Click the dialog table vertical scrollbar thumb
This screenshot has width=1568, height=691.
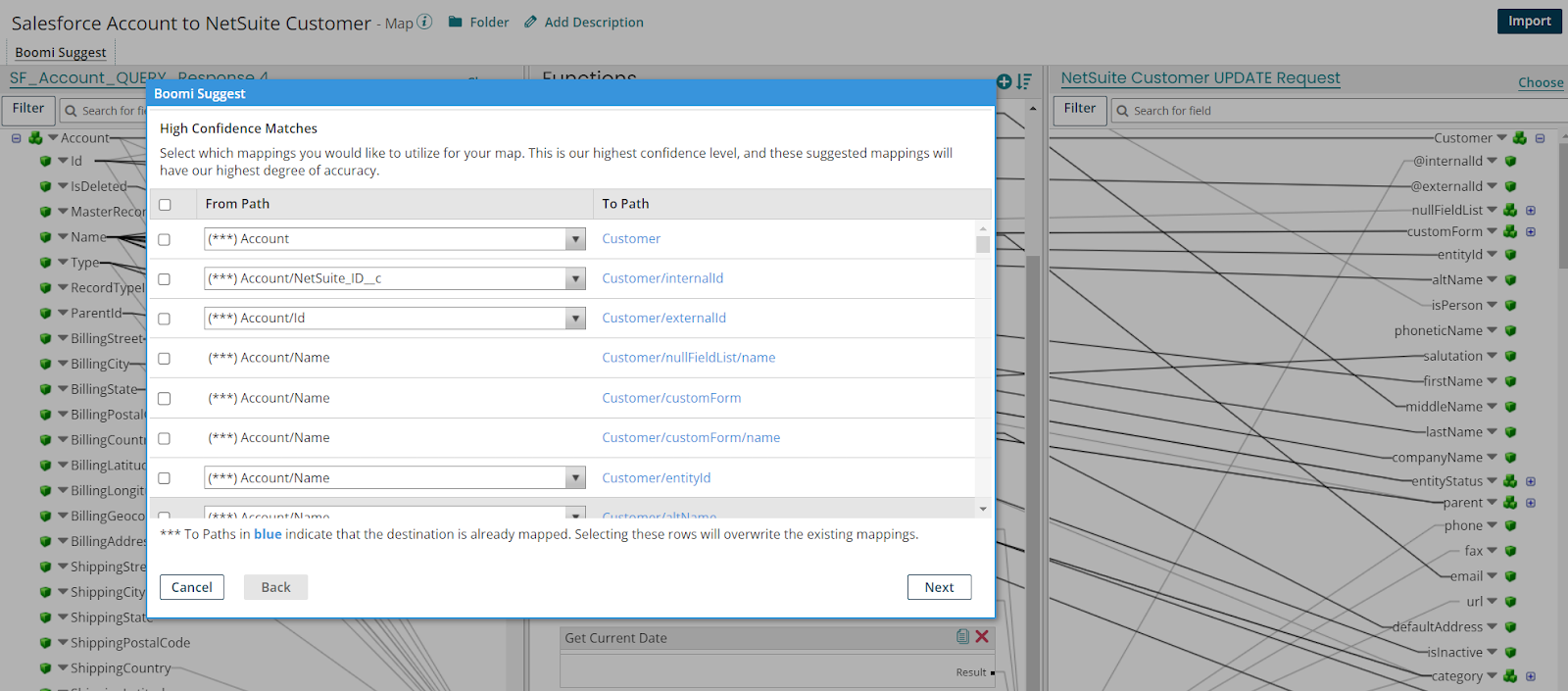[x=983, y=244]
